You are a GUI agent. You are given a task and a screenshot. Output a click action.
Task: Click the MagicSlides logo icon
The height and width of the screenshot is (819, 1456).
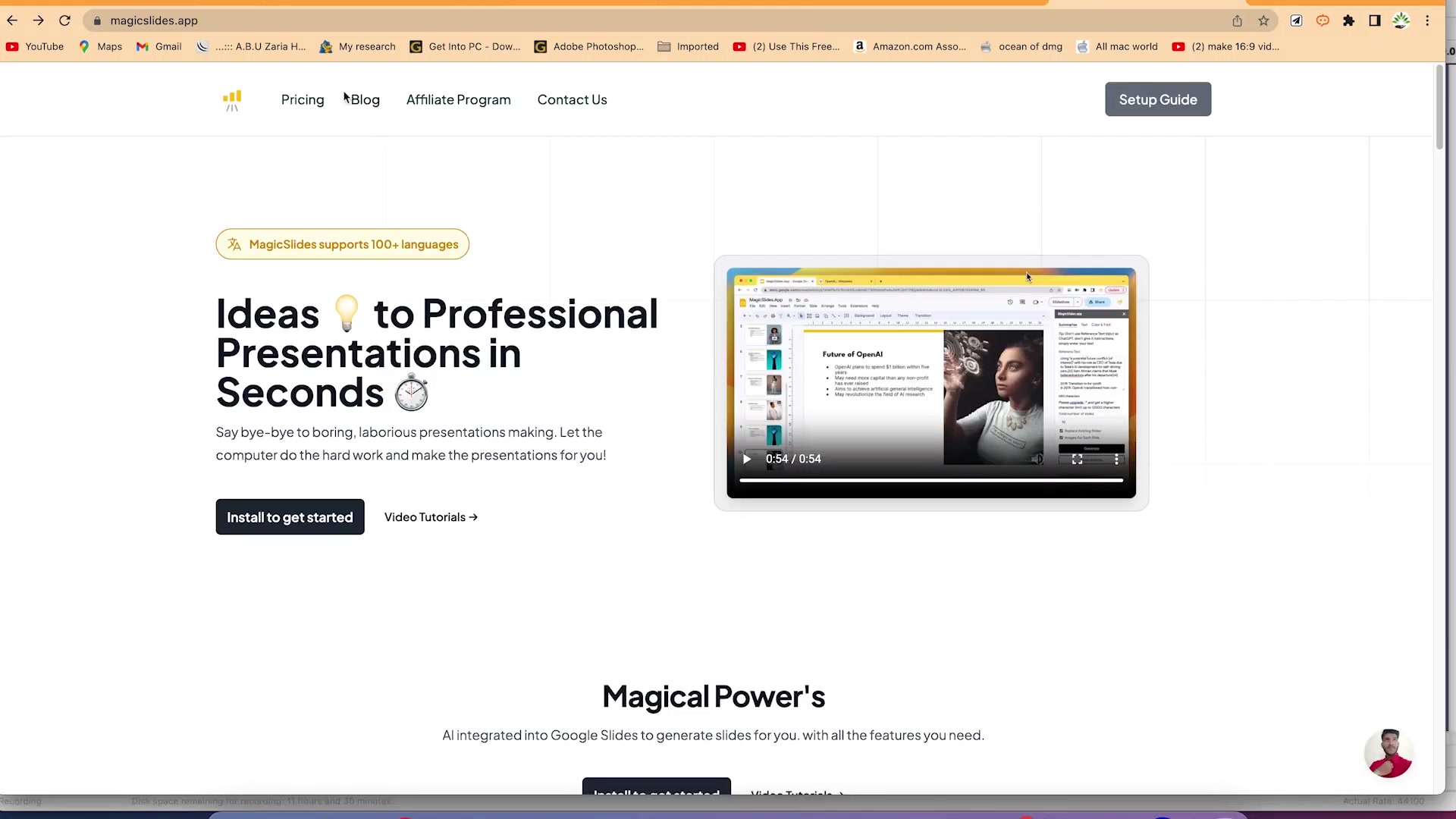[232, 100]
